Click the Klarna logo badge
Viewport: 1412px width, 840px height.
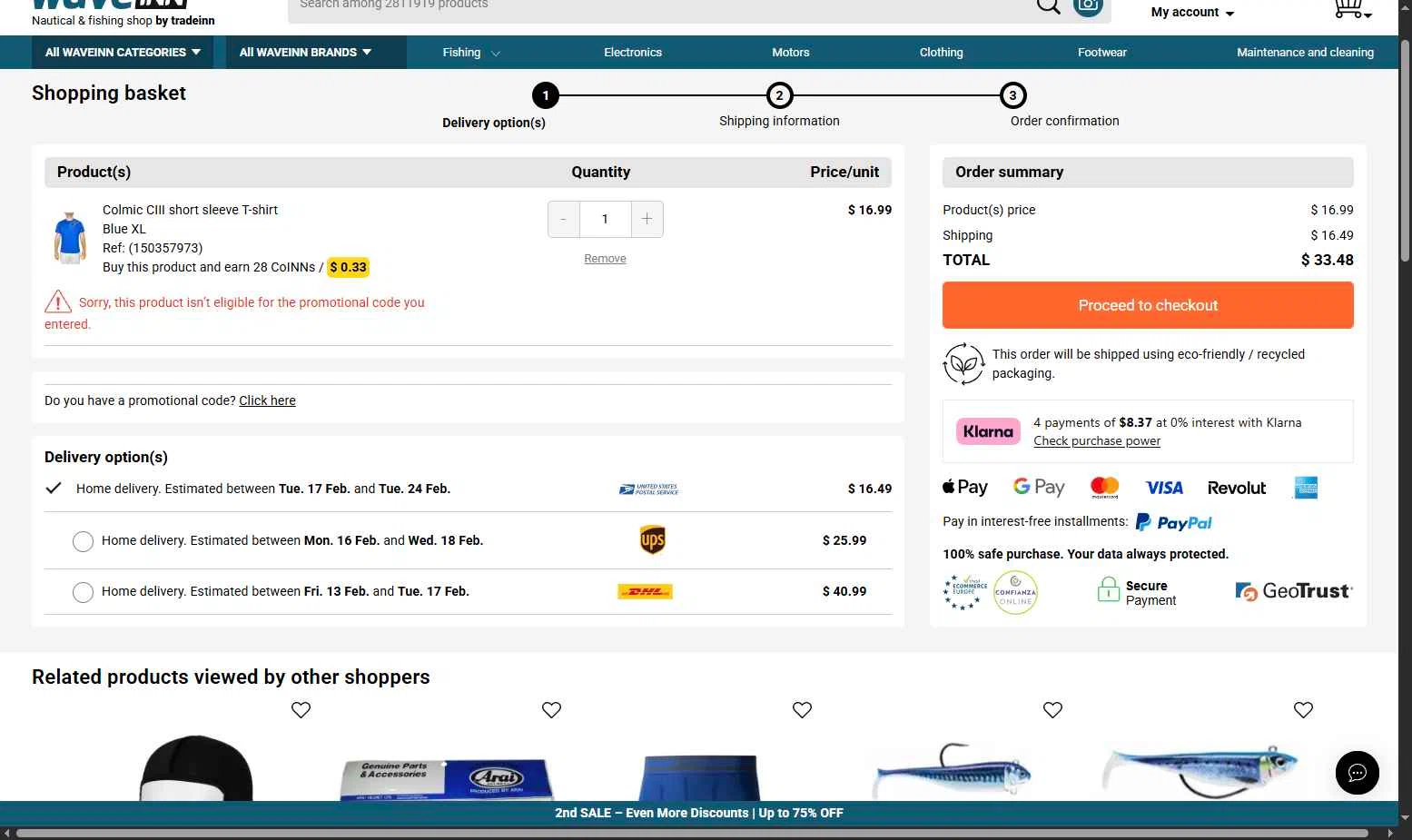[x=988, y=431]
